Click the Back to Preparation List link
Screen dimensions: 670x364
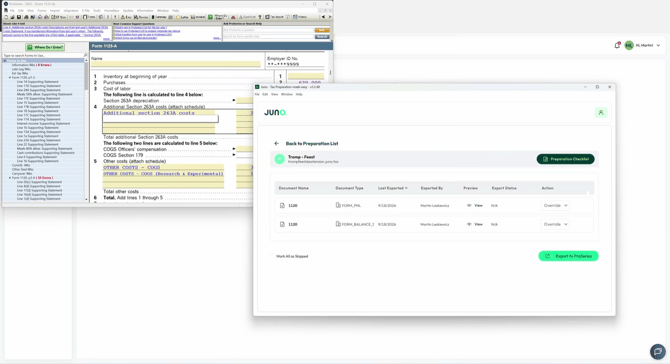tap(312, 144)
